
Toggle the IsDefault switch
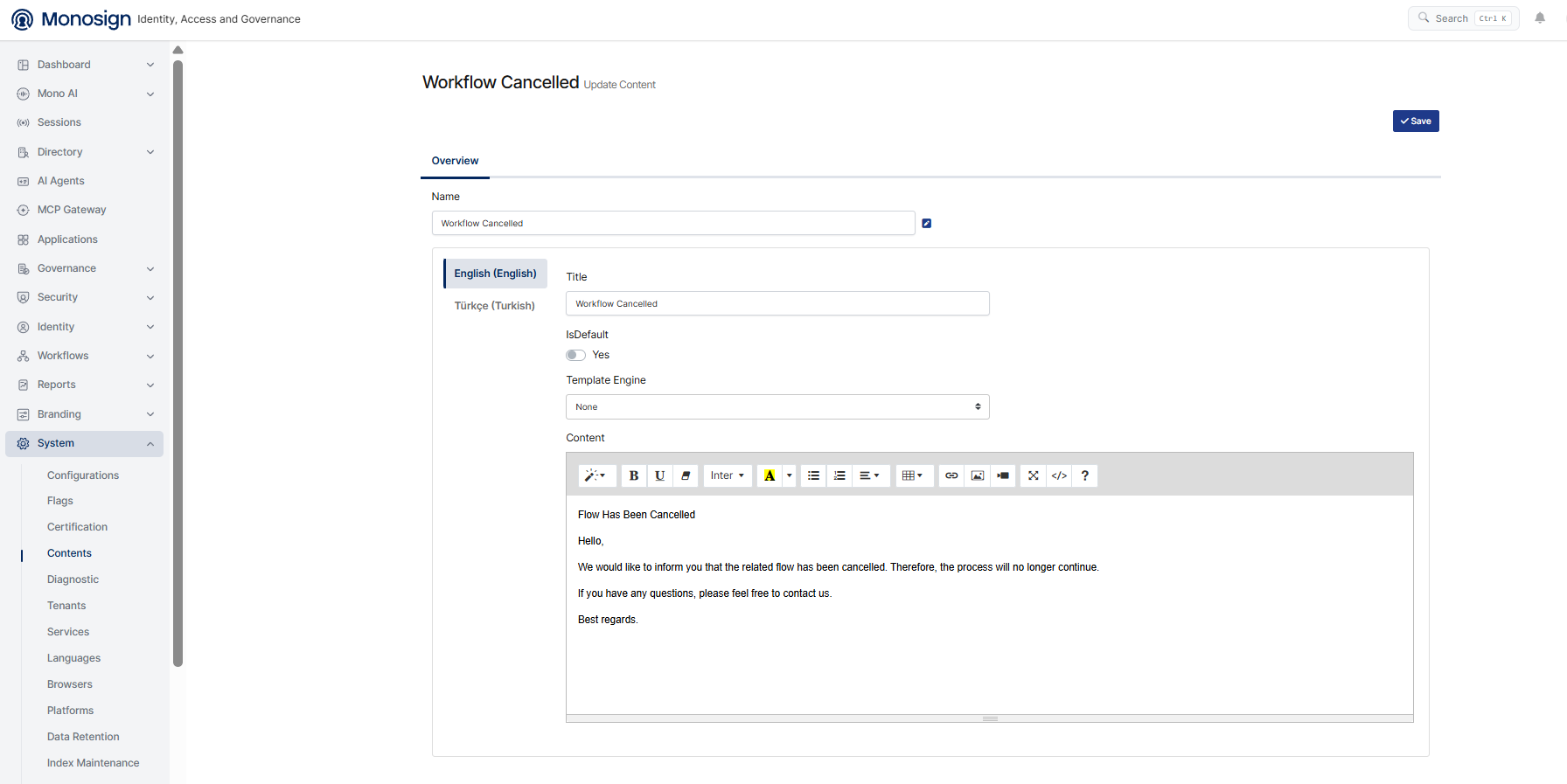(575, 355)
